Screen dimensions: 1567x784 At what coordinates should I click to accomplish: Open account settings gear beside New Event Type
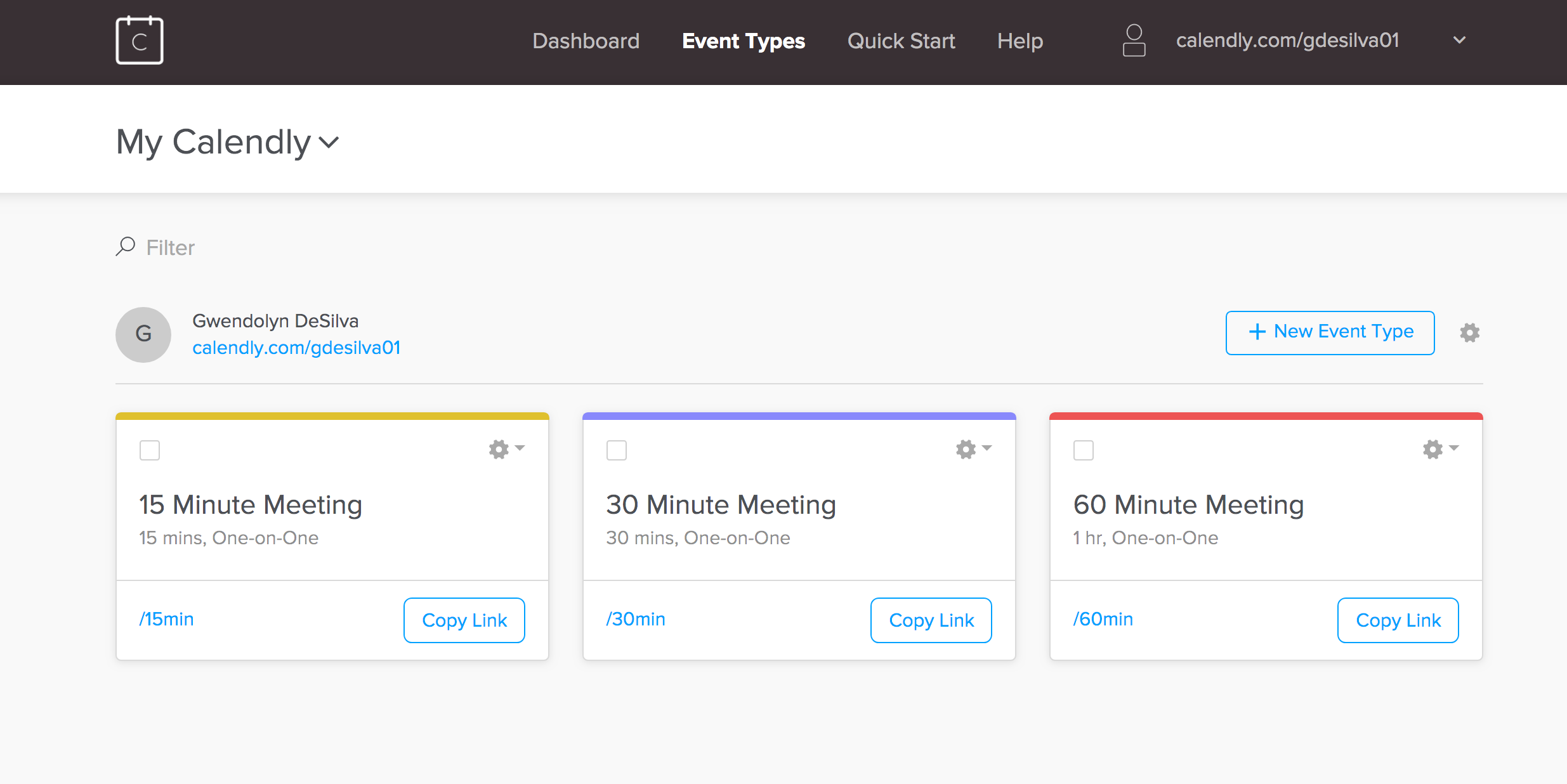coord(1469,332)
